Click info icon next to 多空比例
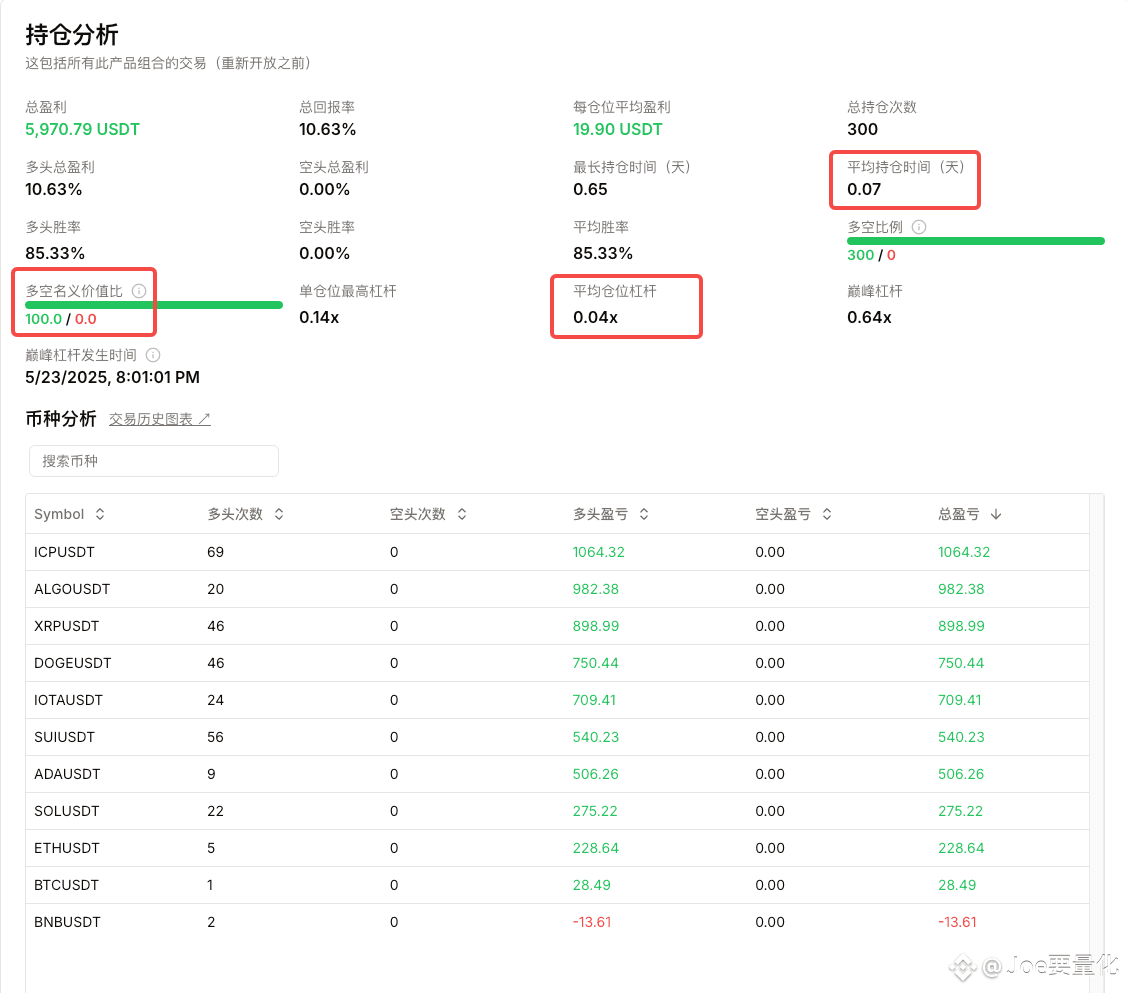 point(919,227)
